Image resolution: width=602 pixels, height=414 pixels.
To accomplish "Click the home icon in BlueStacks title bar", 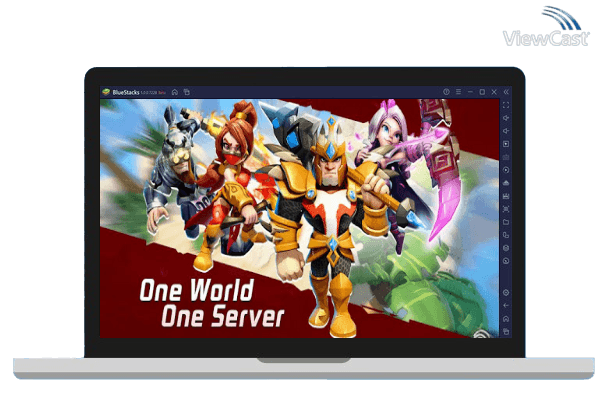I will click(x=174, y=92).
